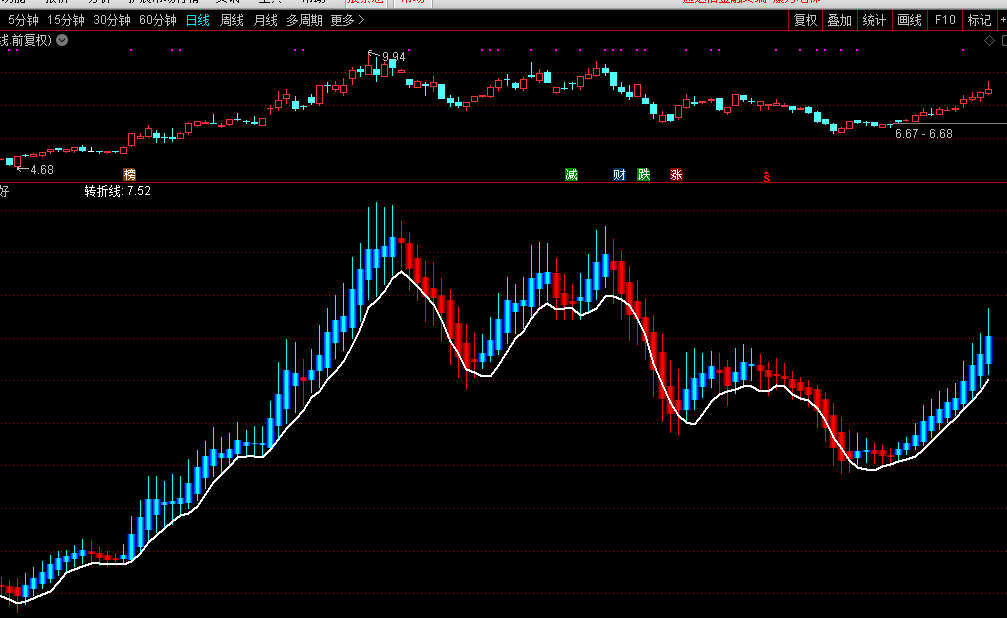Select the 日线 daily period tab
This screenshot has width=1007, height=618.
(198, 20)
